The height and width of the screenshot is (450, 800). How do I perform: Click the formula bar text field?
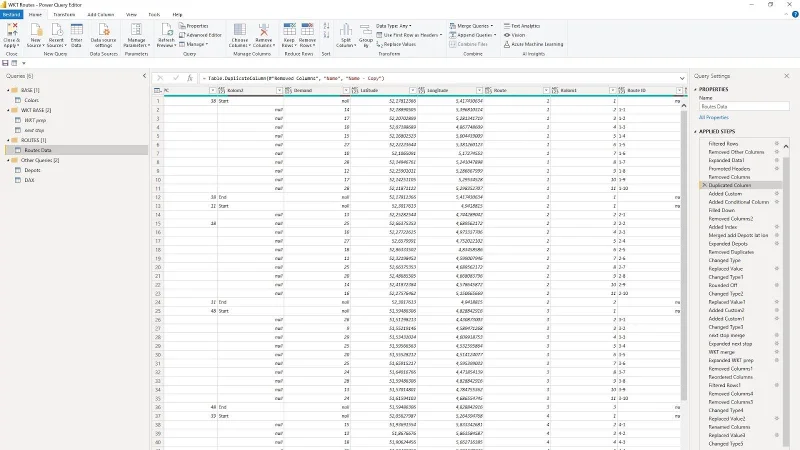click(439, 78)
